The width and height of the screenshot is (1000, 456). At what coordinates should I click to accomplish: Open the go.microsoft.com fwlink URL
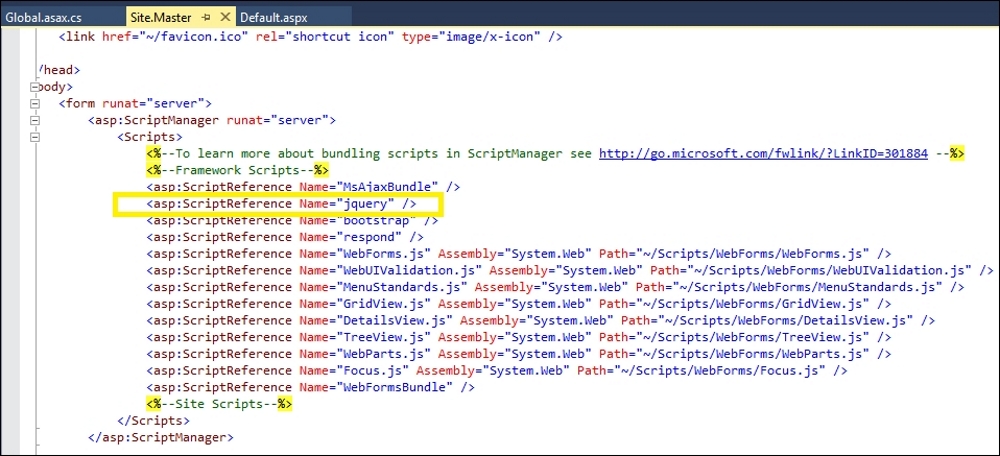(x=762, y=153)
